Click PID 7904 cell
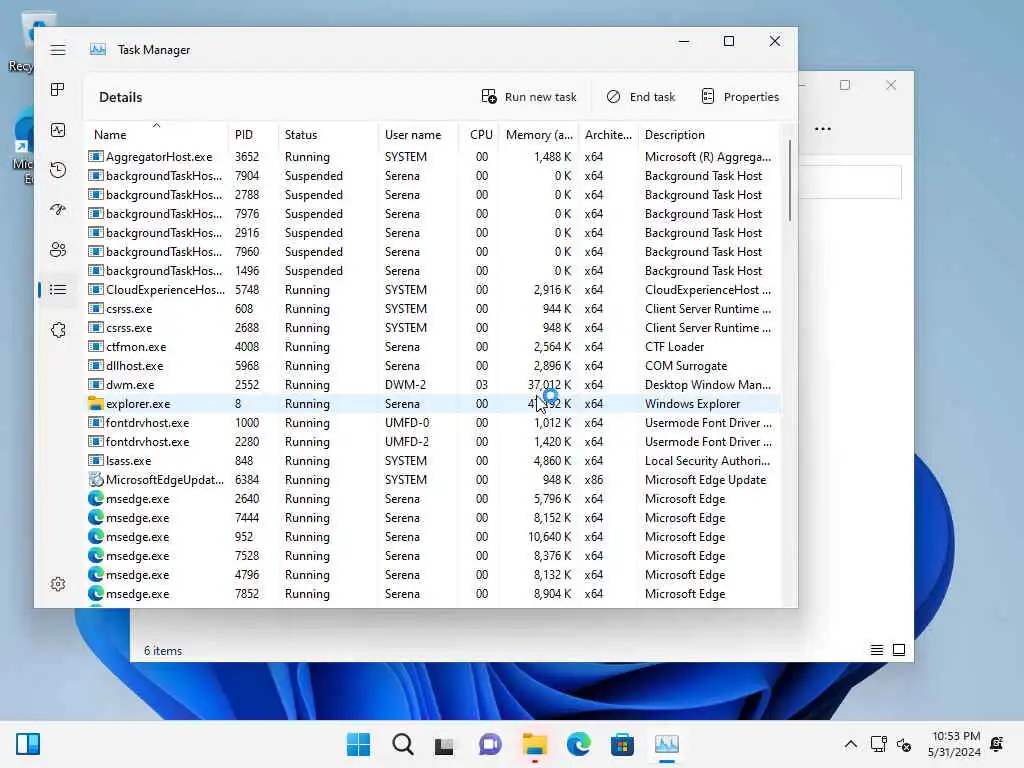 [x=247, y=176]
